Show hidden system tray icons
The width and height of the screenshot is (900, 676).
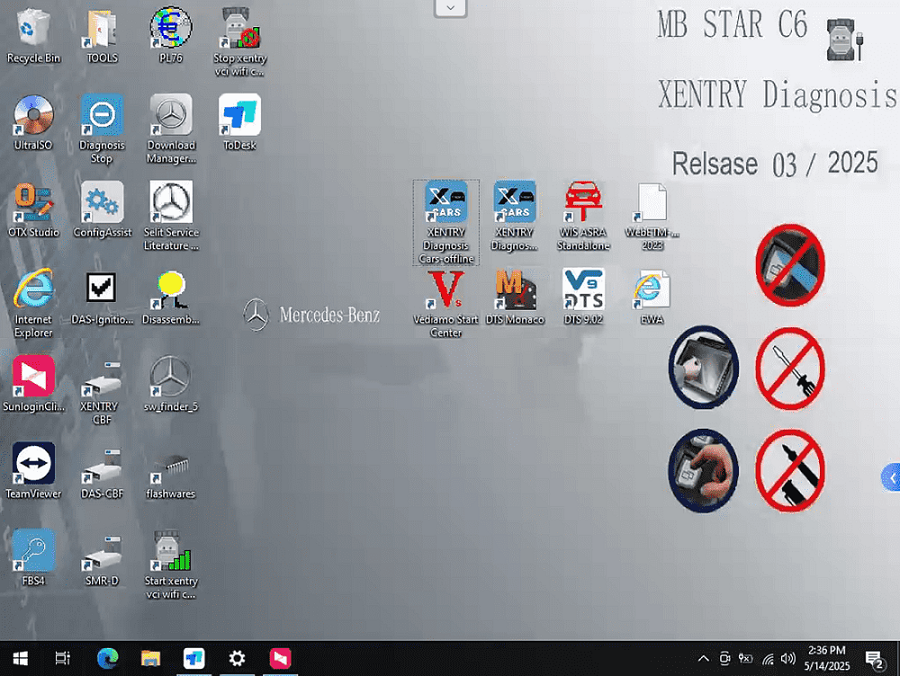(x=703, y=659)
